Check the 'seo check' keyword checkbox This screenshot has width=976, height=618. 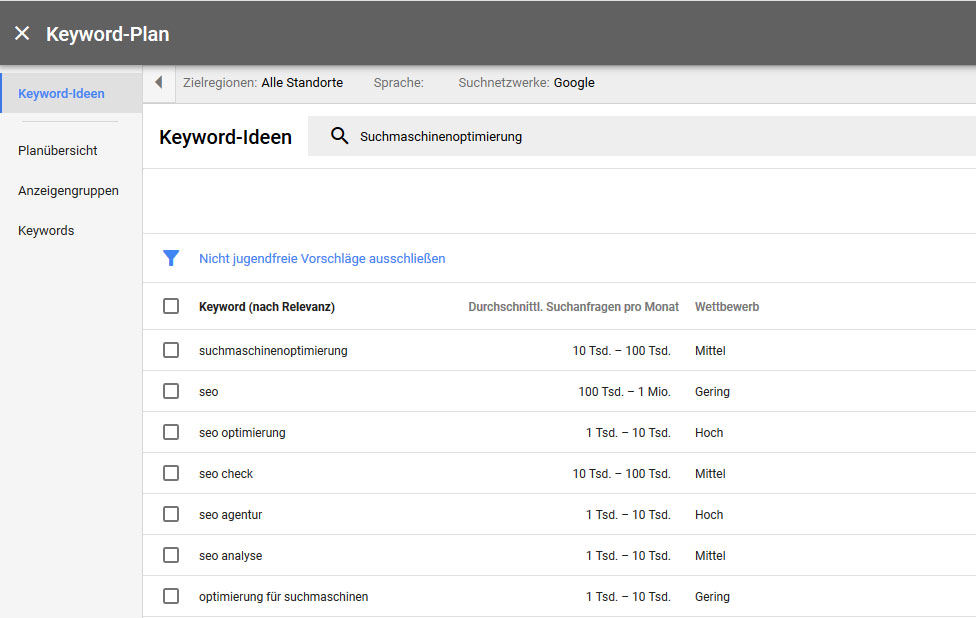(x=171, y=473)
